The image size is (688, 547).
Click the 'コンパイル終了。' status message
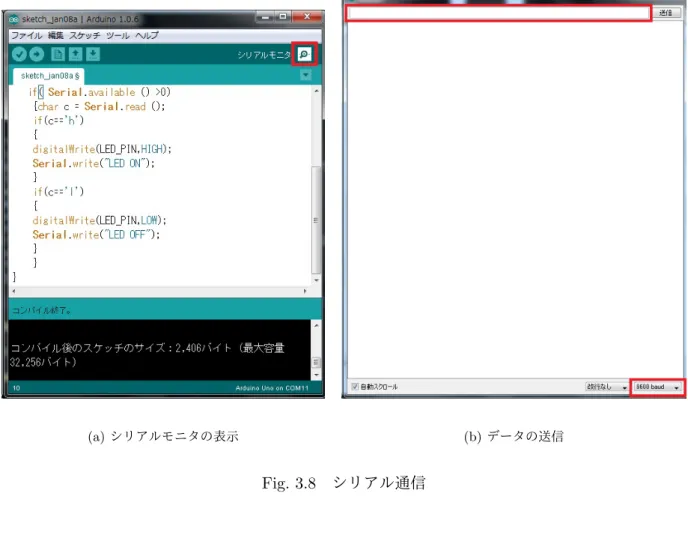pyautogui.click(x=41, y=311)
